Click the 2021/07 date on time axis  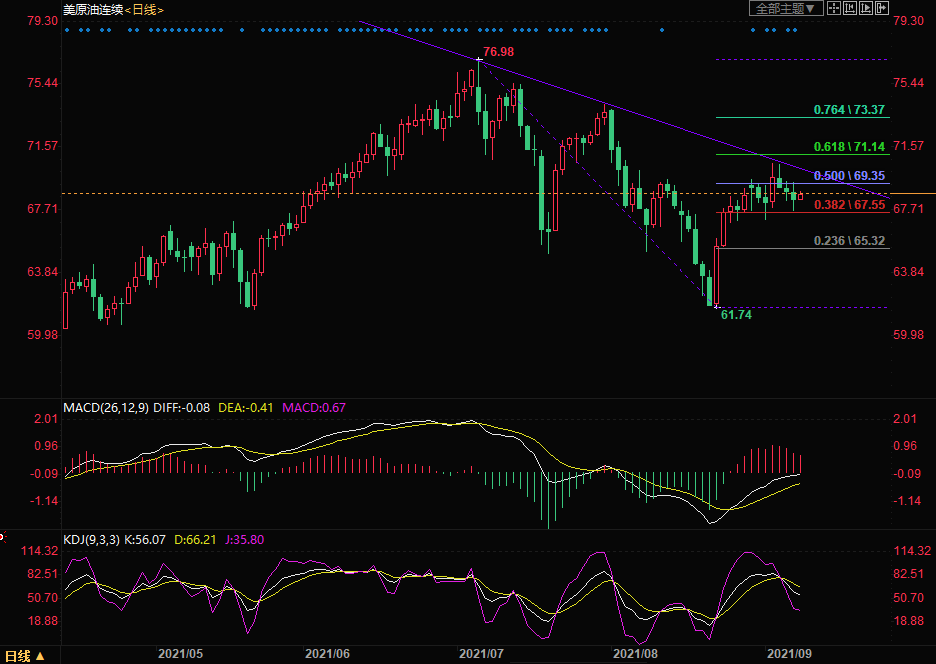point(480,653)
